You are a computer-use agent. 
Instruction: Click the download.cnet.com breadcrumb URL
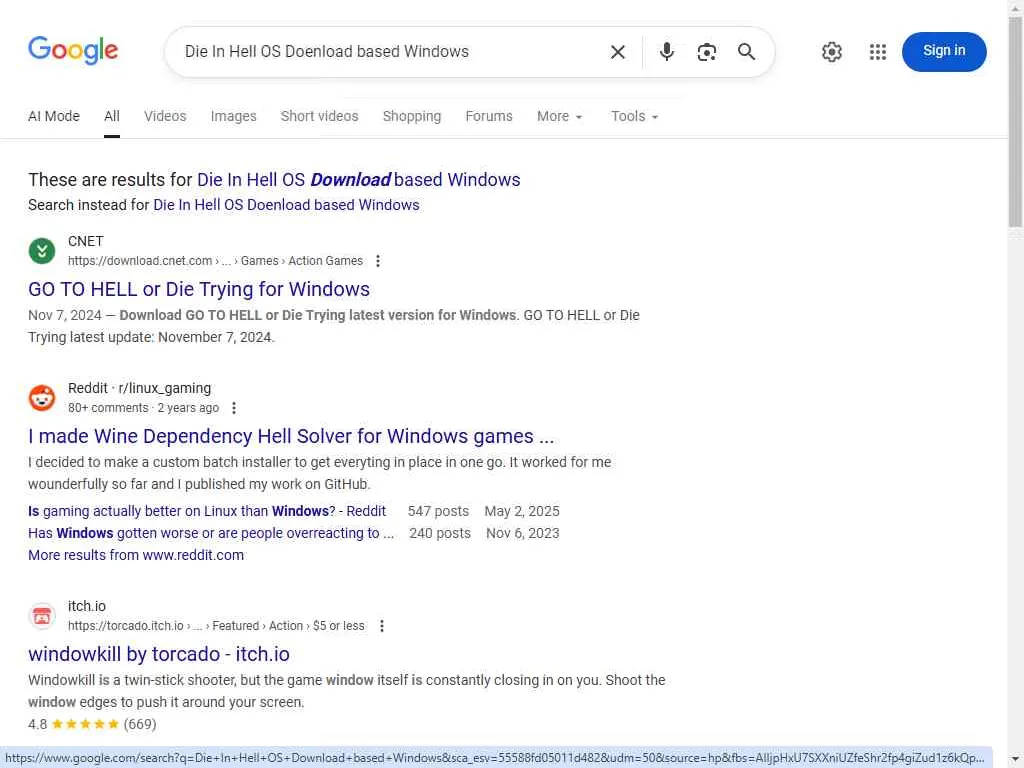215,261
